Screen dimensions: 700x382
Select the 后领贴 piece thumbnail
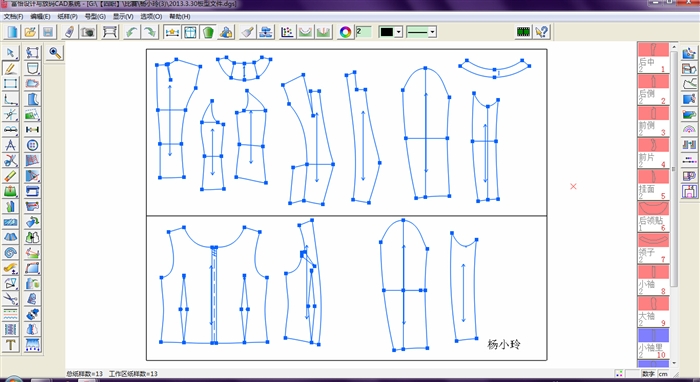pyautogui.click(x=653, y=217)
